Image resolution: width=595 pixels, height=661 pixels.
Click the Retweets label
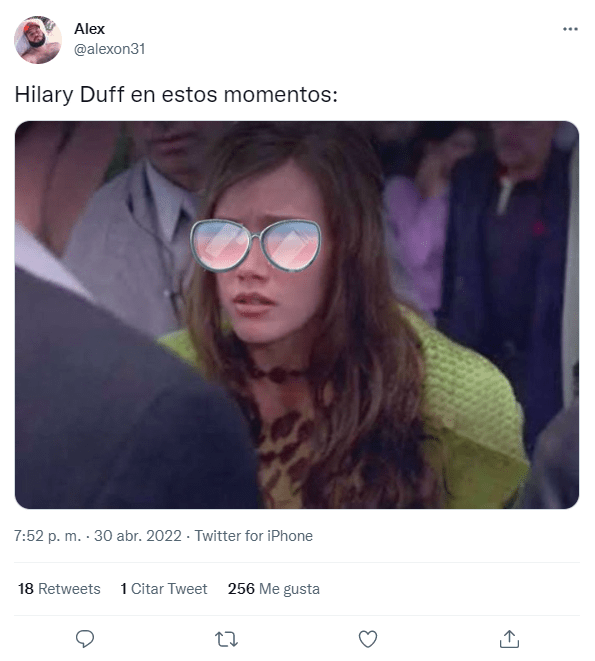(69, 588)
